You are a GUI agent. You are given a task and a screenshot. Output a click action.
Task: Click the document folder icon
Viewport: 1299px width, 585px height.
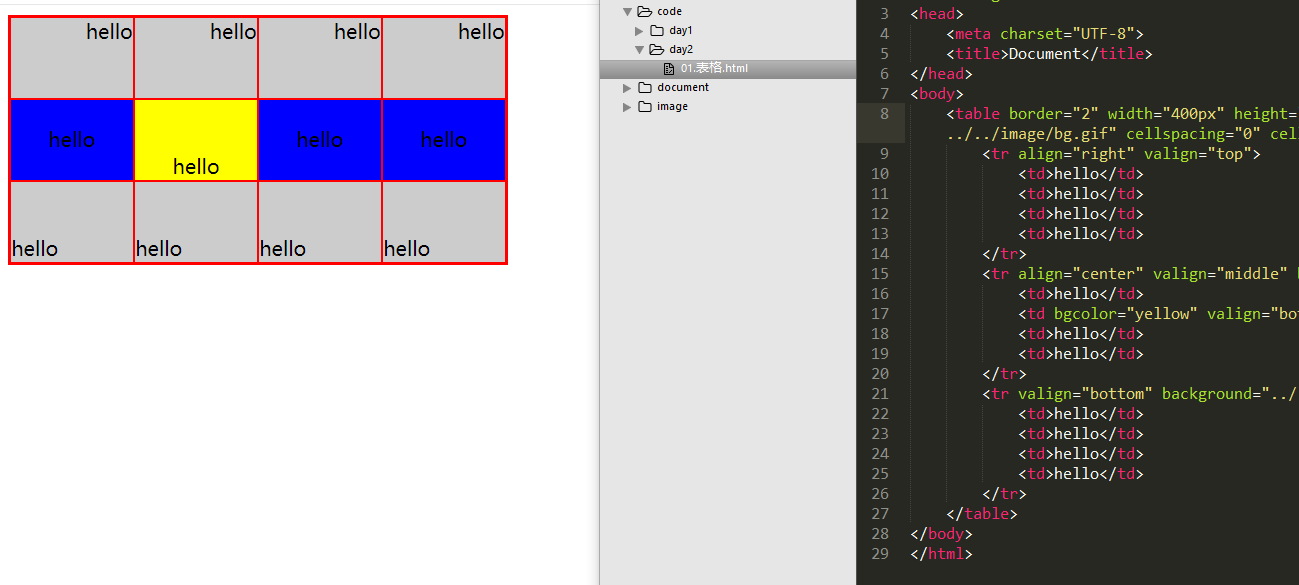pyautogui.click(x=644, y=88)
